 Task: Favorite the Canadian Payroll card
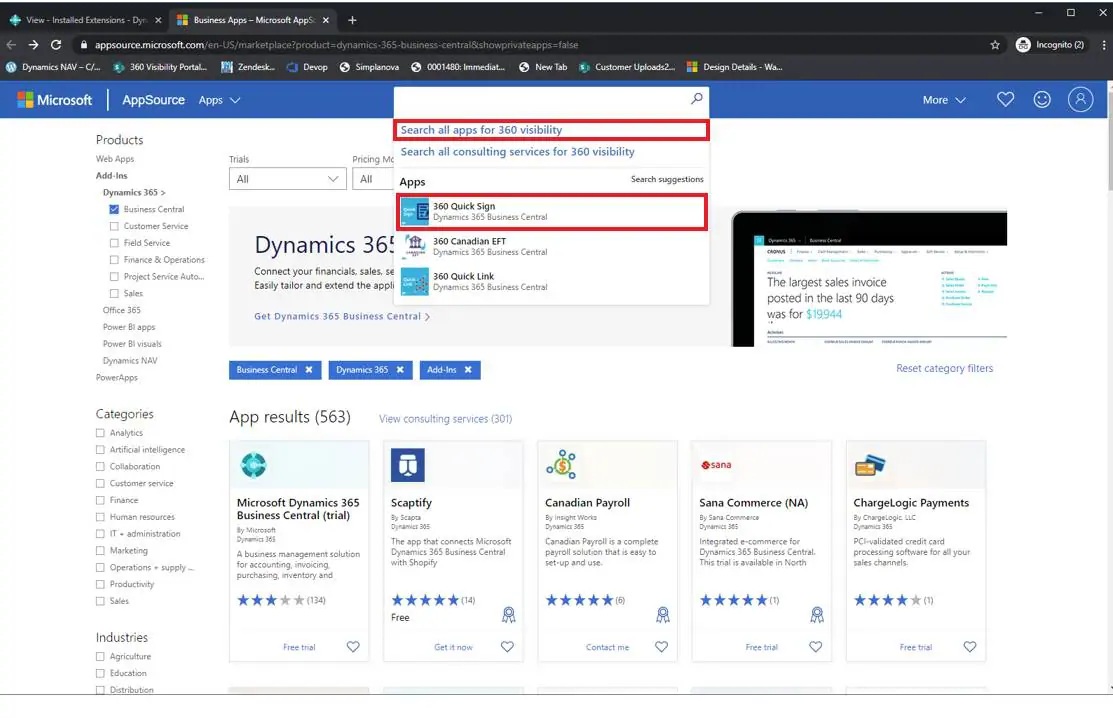click(661, 646)
